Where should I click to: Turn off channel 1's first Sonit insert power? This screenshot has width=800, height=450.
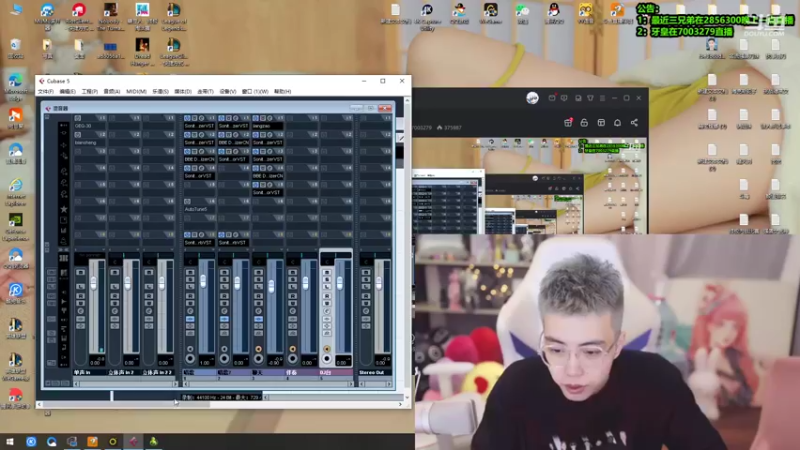(x=187, y=118)
